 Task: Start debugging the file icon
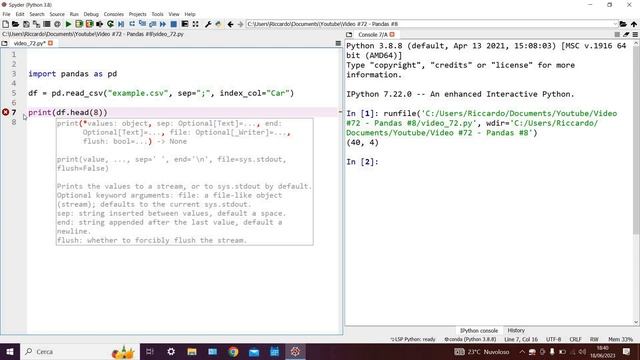(x=121, y=24)
